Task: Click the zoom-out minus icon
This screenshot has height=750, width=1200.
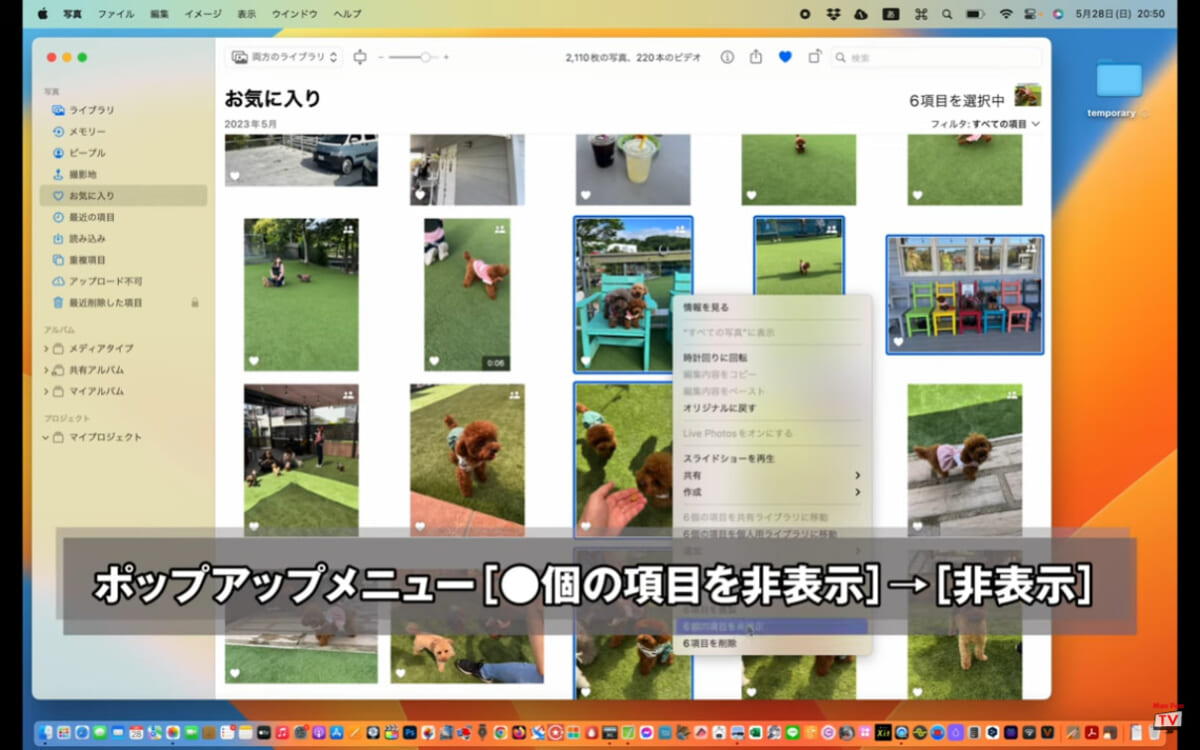Action: coord(381,57)
